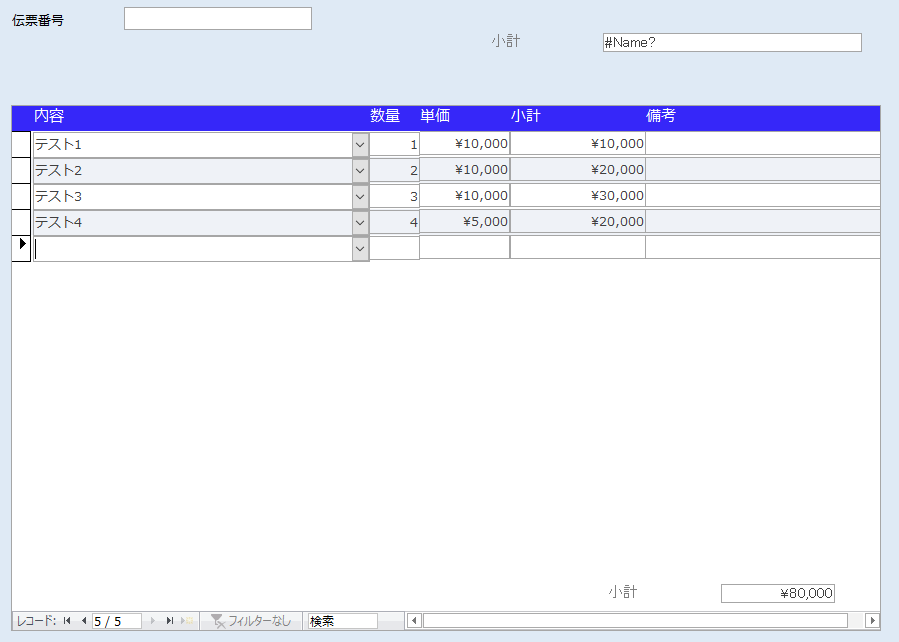Viewport: 899px width, 642px height.
Task: Click the new row selector with arrow marker
Action: tap(21, 248)
